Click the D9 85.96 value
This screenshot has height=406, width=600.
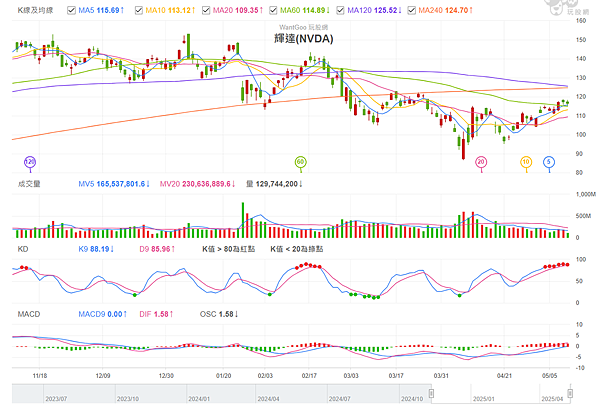point(157,249)
